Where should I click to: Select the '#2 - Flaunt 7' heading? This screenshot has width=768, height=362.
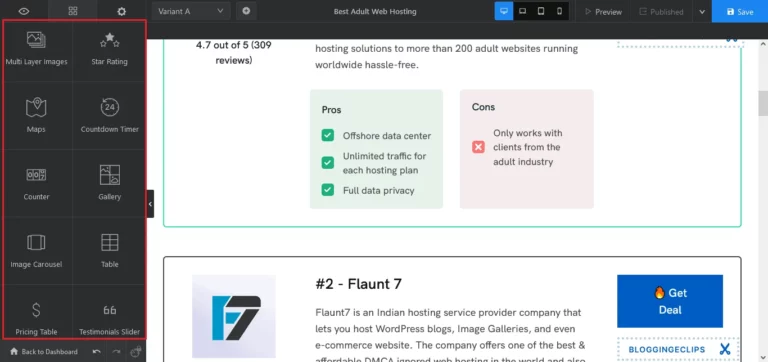pos(359,284)
